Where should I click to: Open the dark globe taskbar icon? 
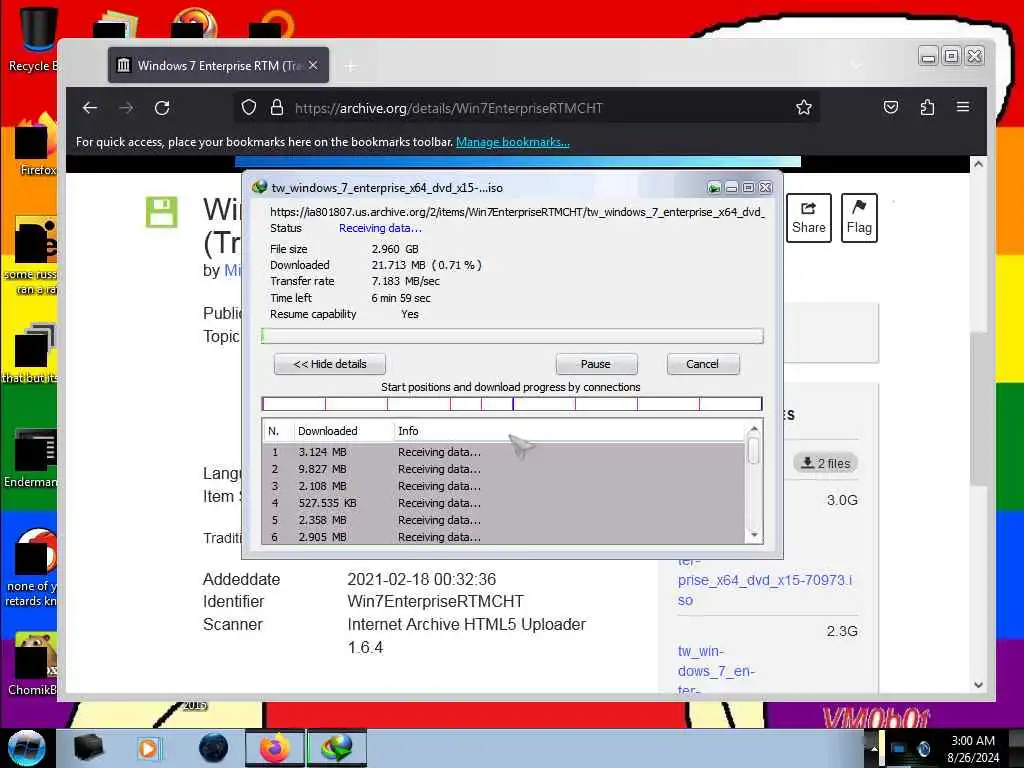click(214, 748)
